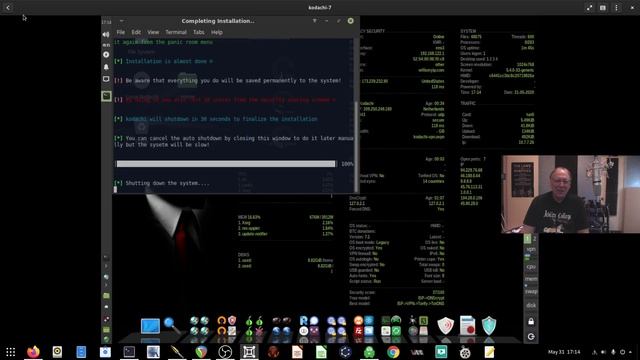
Task: Open the terminal app in taskbar
Action: [129, 352]
